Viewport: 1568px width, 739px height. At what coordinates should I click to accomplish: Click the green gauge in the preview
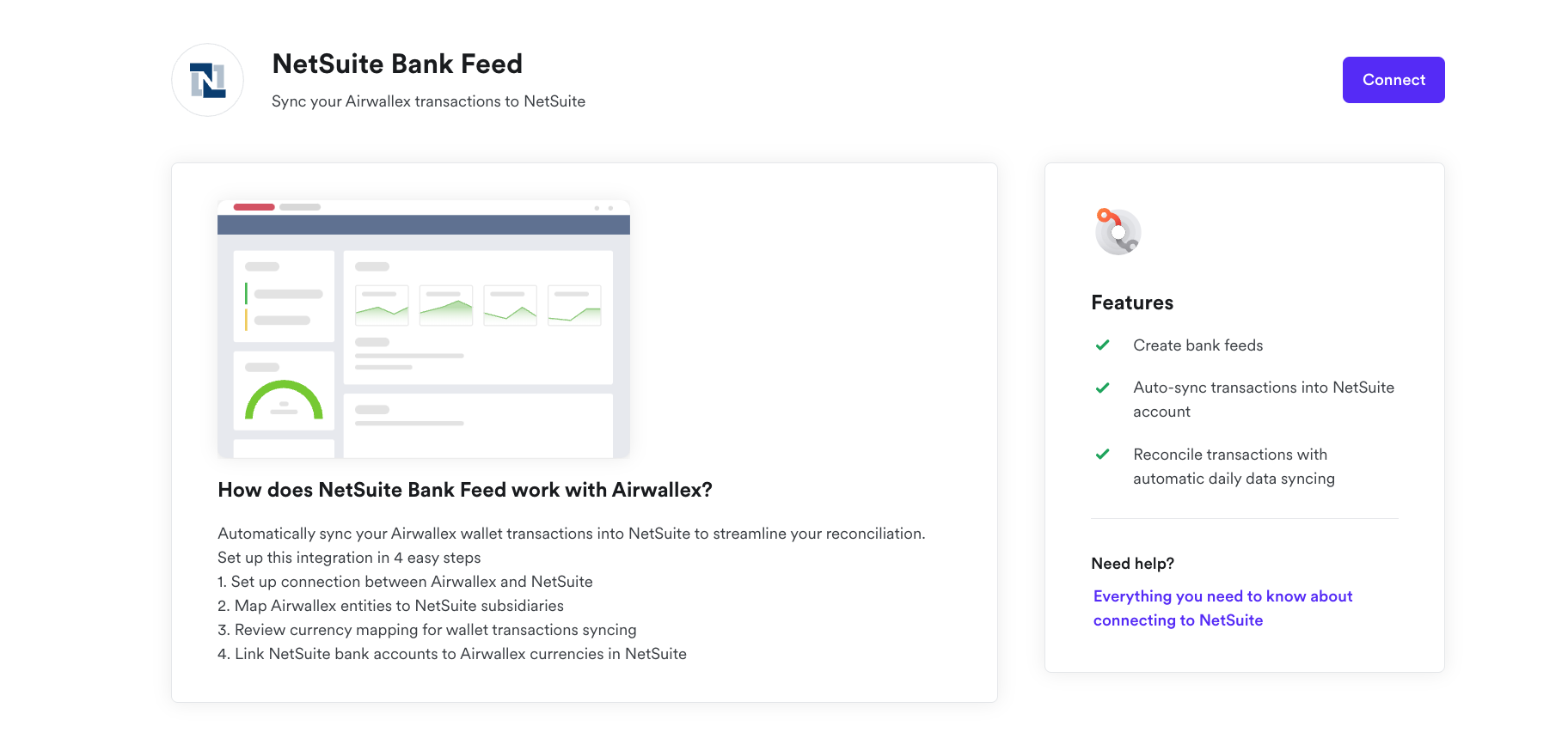pyautogui.click(x=284, y=400)
